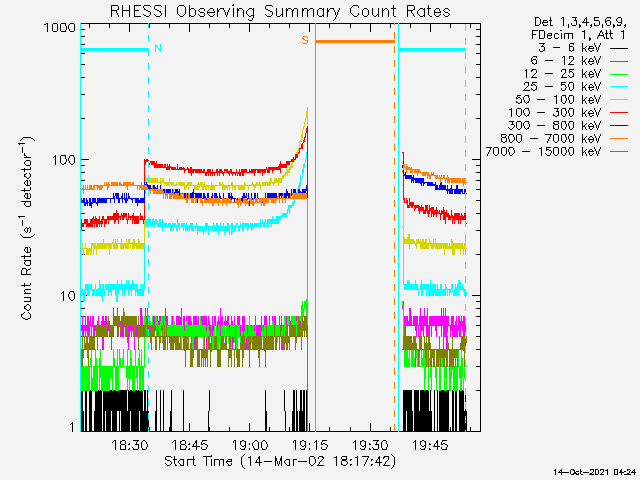Click the yellow 50 - 100 keV legend line
Image resolution: width=640 pixels, height=480 pixels.
tap(618, 100)
